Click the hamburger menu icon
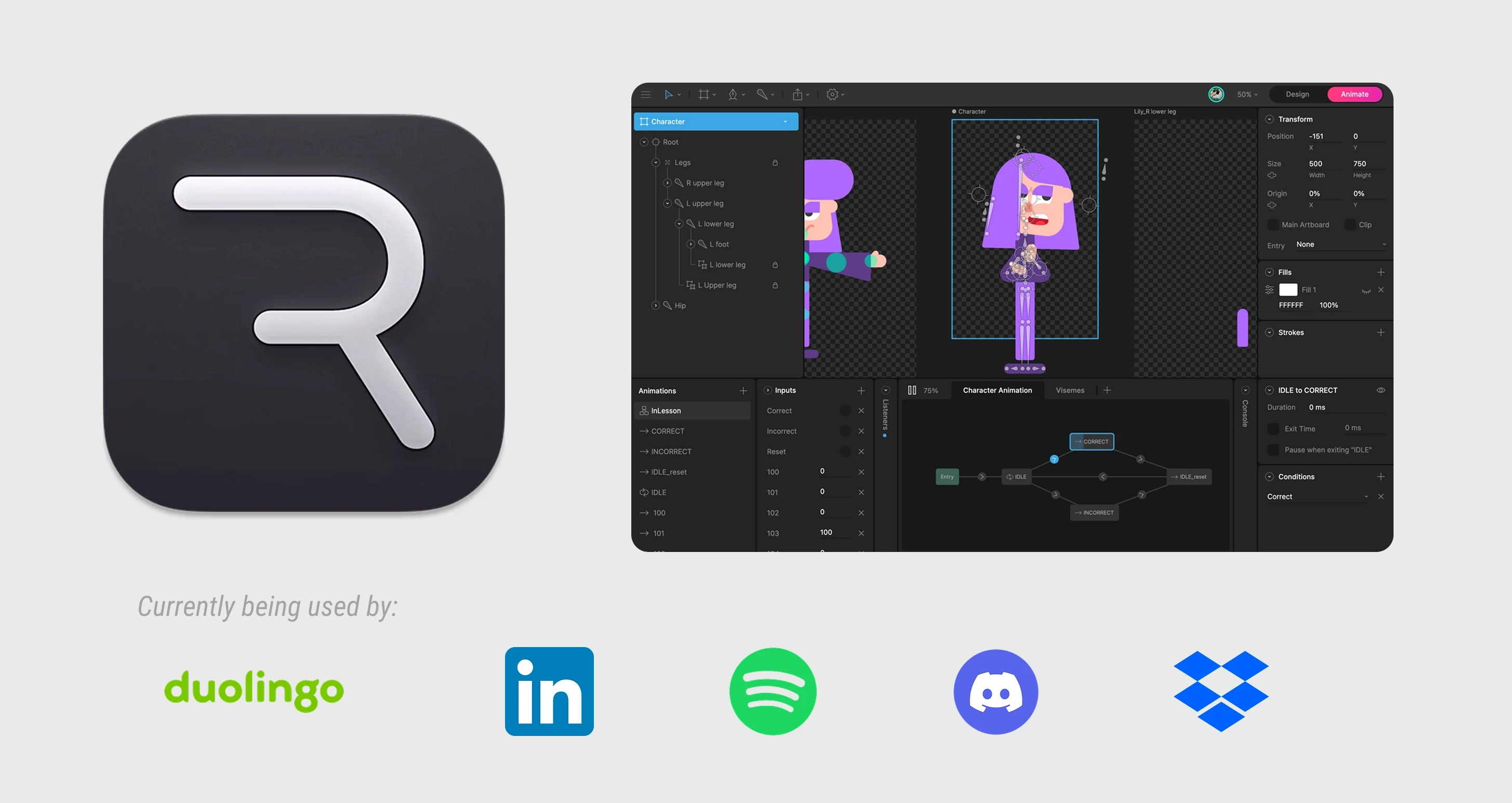Viewport: 1512px width, 803px height. point(646,95)
